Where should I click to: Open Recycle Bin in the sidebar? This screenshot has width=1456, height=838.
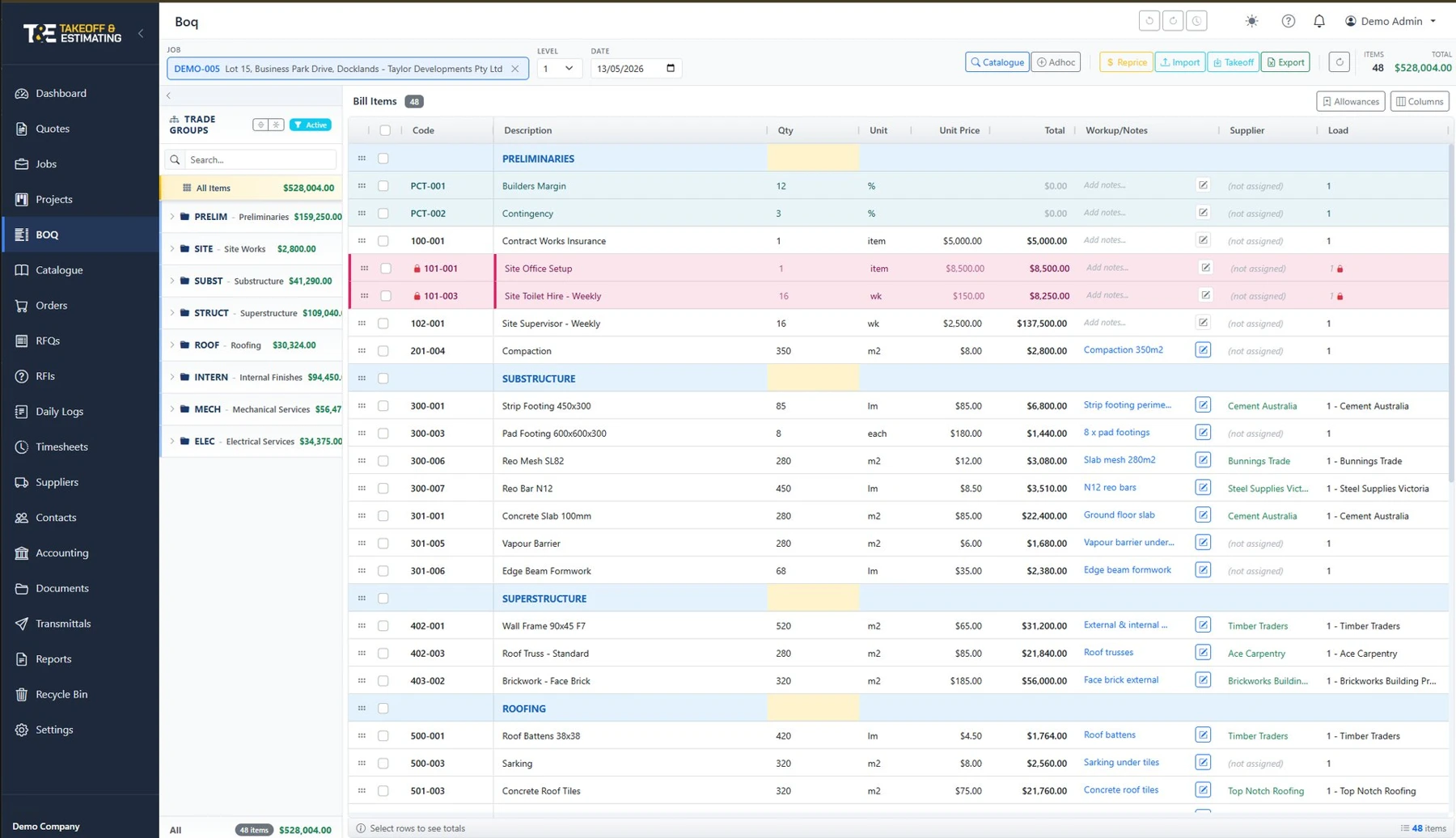pos(79,694)
